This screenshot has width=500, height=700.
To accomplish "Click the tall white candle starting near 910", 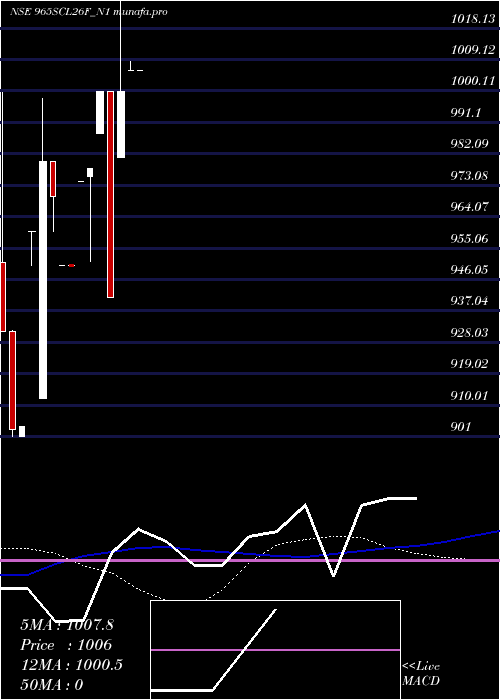I will pyautogui.click(x=43, y=279).
